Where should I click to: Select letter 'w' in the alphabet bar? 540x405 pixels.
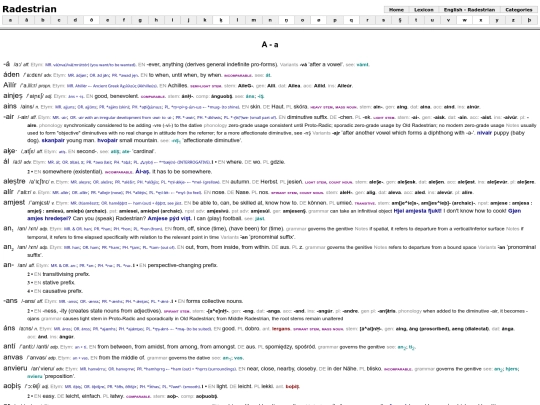(465, 20)
